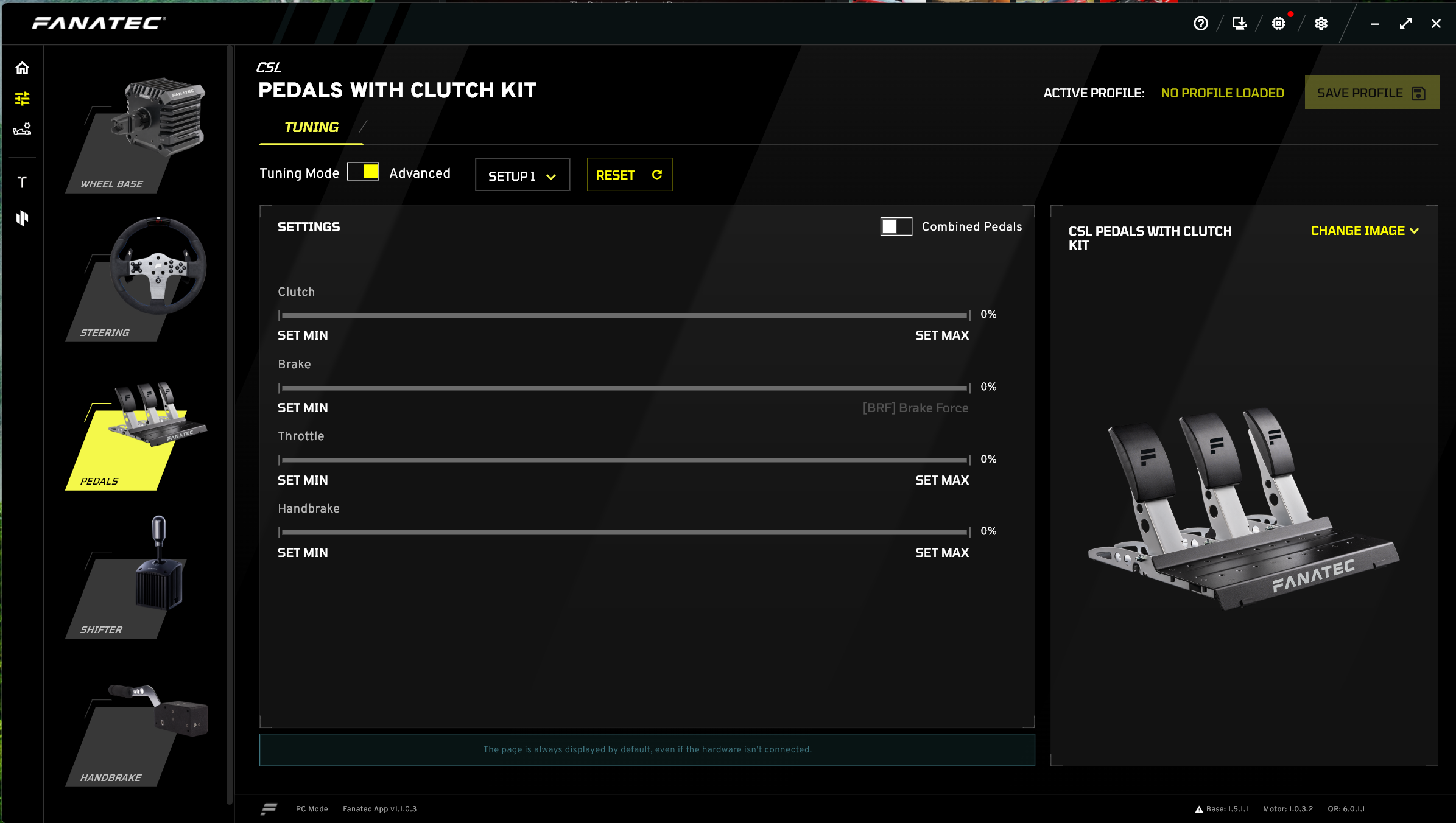Click SET MAX under Clutch
The image size is (1456, 823).
point(941,335)
